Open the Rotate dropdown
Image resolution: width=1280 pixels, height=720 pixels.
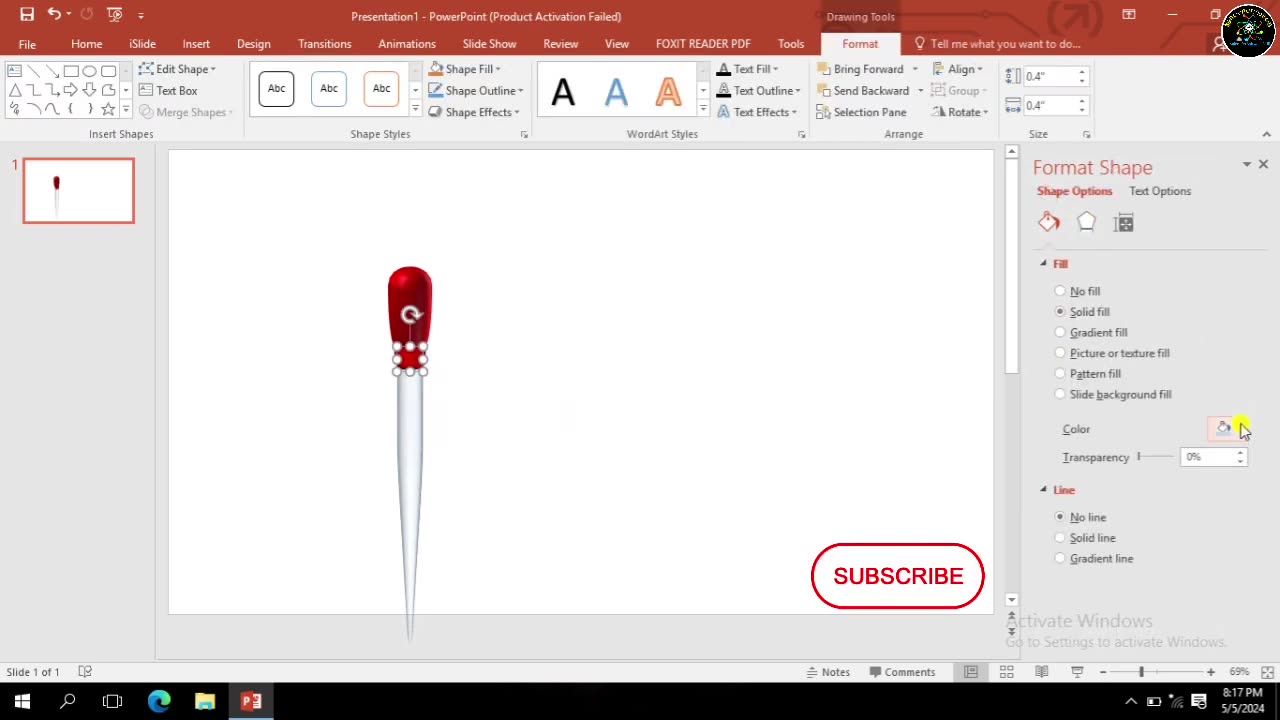tap(960, 112)
